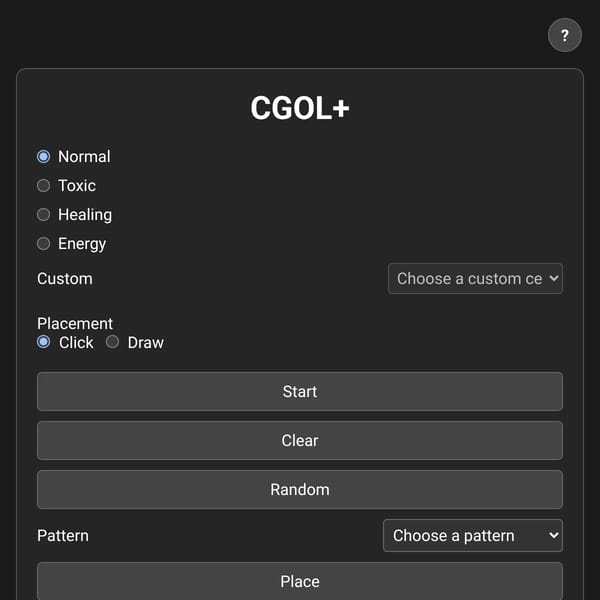The width and height of the screenshot is (600, 600).
Task: Open help via question mark icon
Action: [x=564, y=35]
